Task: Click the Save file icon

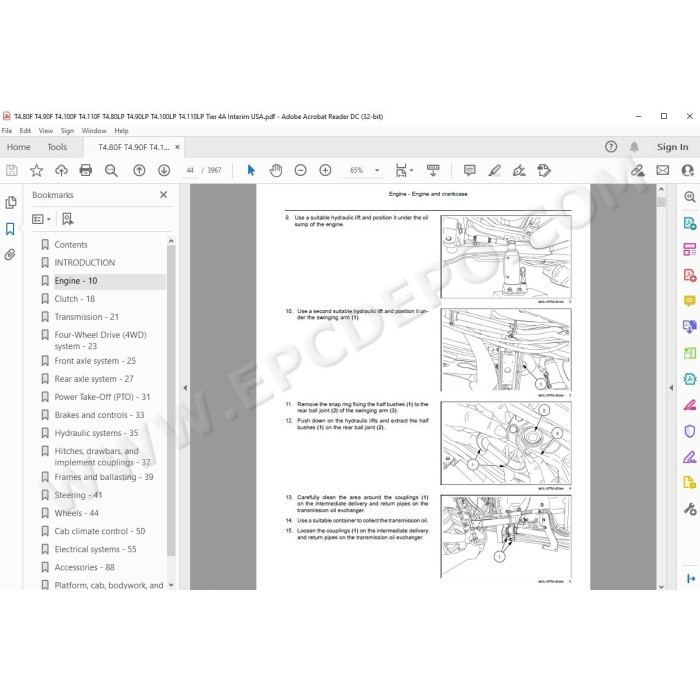Action: coord(12,170)
